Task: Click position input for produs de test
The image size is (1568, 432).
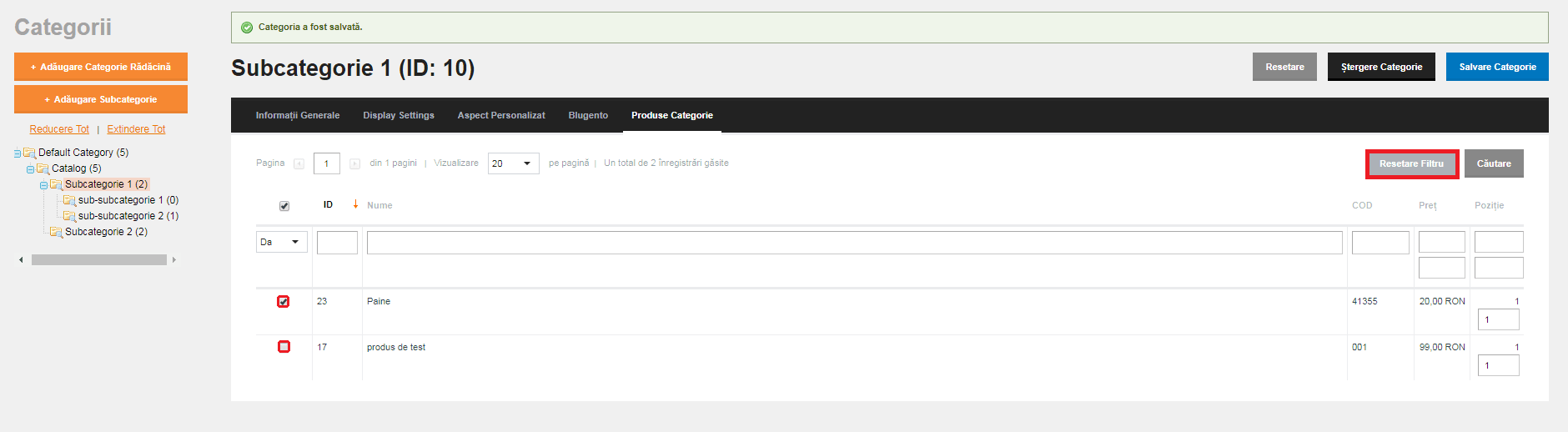Action: [x=1499, y=365]
